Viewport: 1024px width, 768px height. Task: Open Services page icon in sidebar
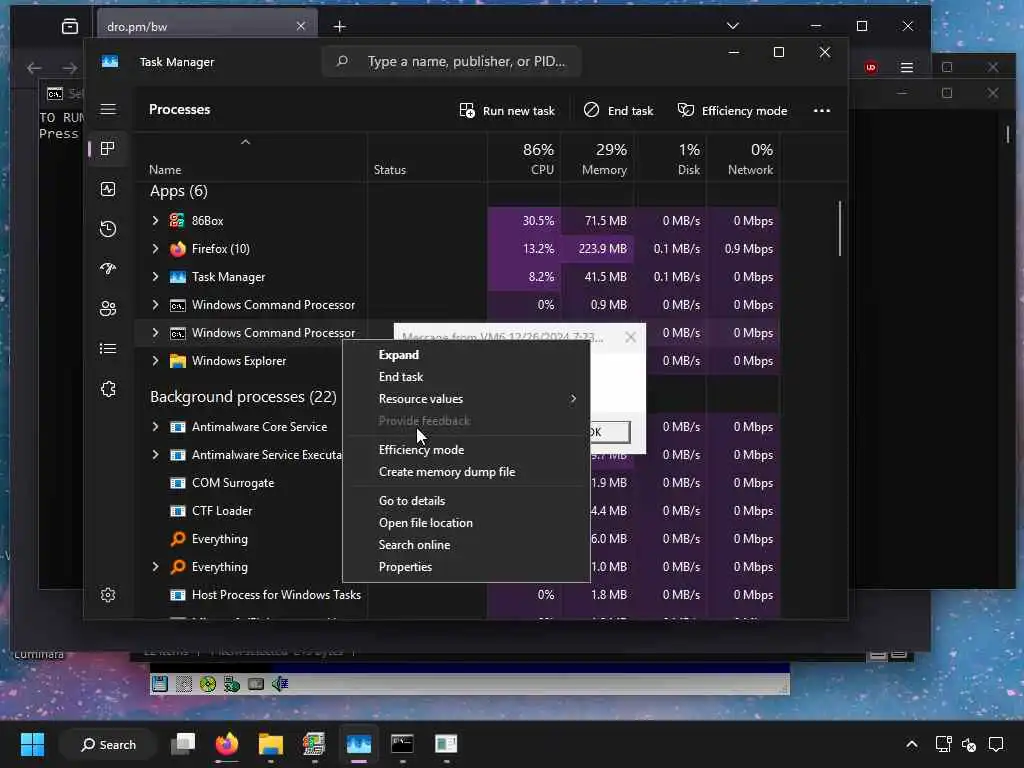click(108, 389)
